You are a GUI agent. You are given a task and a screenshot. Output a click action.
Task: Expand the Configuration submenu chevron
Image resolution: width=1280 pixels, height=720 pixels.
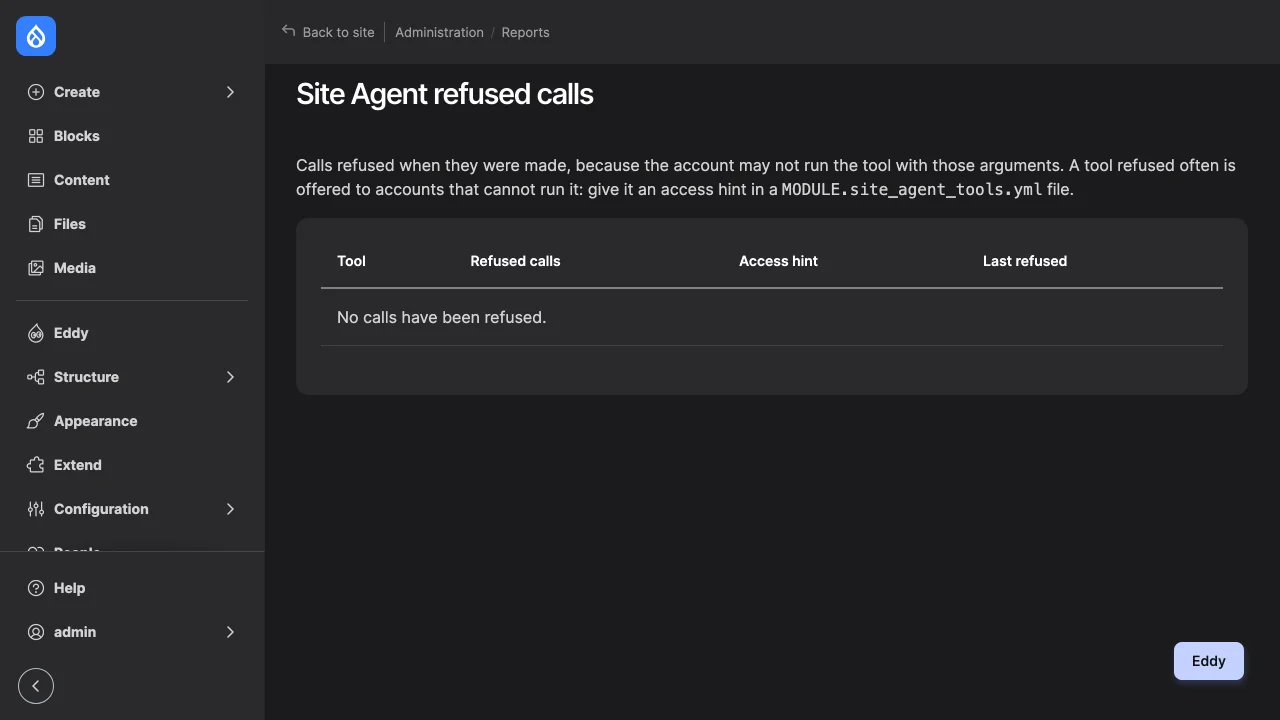tap(230, 509)
